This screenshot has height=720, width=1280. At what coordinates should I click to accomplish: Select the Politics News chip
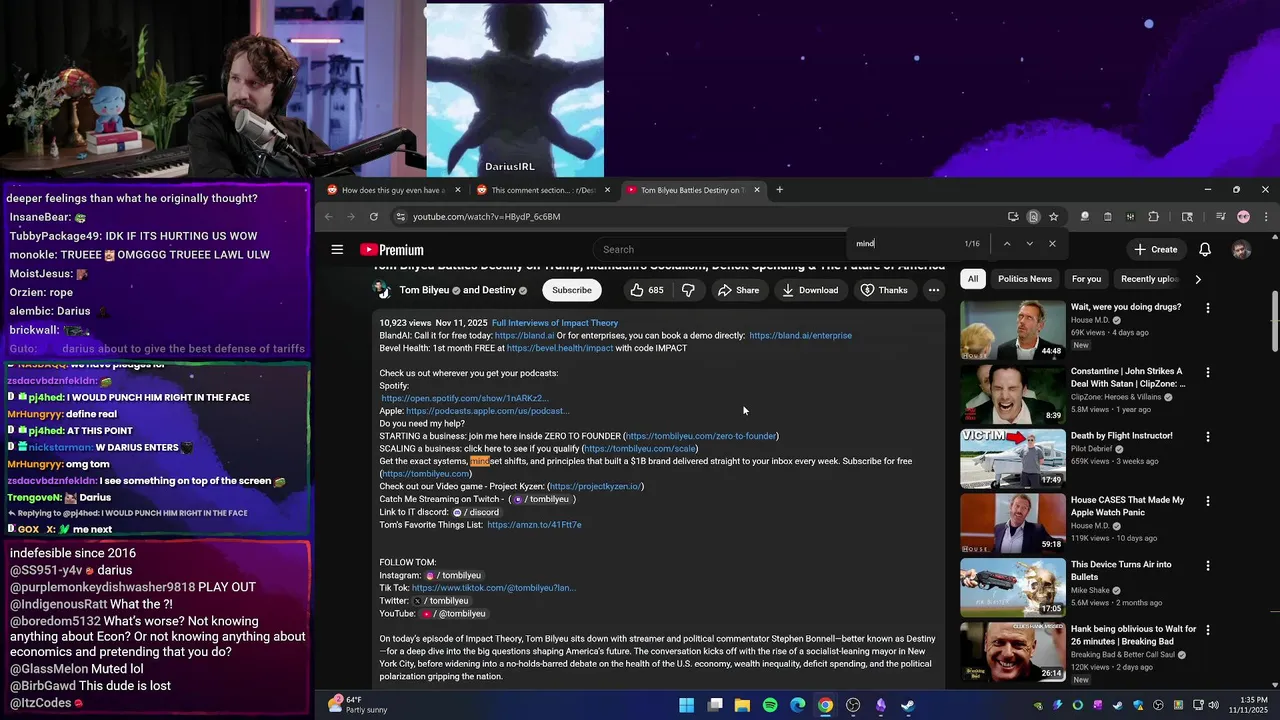pos(1024,279)
